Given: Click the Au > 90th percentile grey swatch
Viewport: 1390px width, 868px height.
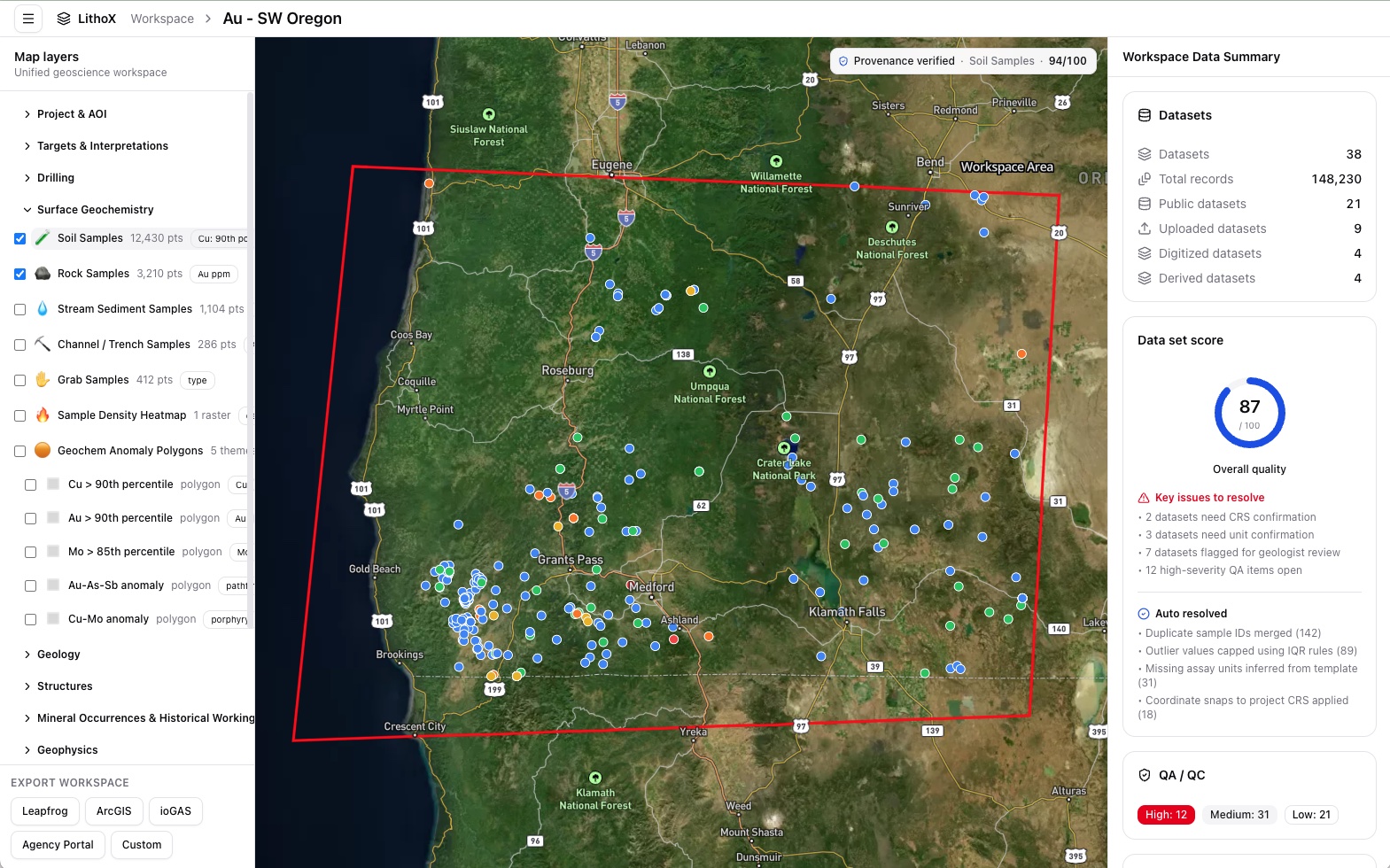Looking at the screenshot, I should 53,518.
